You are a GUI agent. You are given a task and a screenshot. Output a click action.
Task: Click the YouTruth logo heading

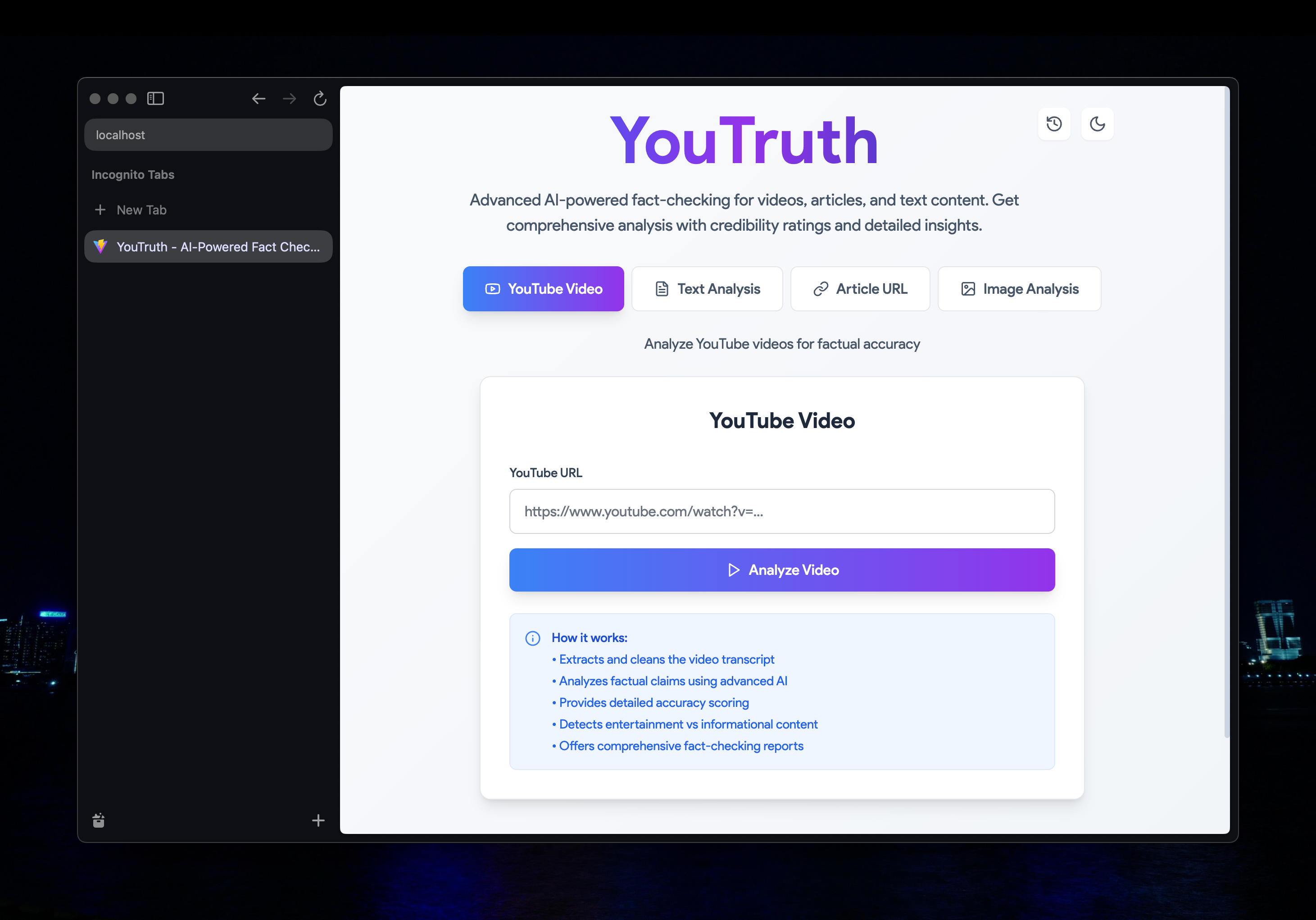(x=744, y=141)
